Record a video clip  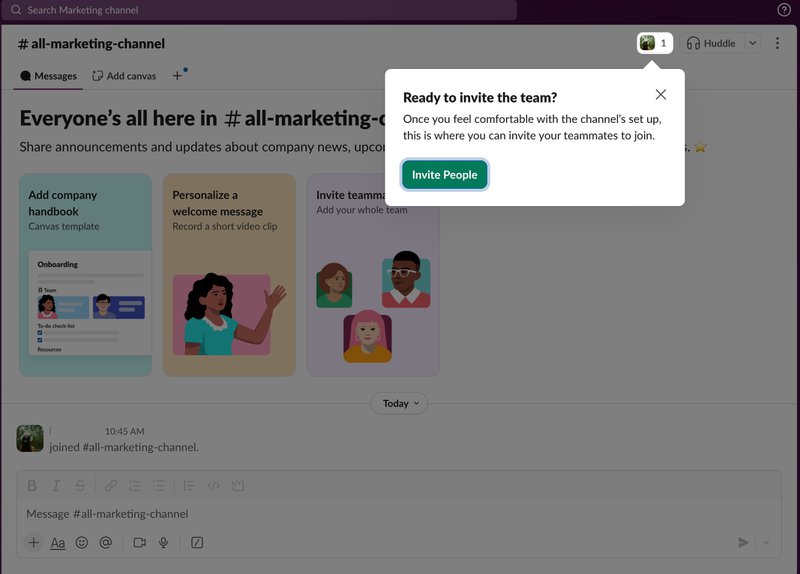coord(139,542)
